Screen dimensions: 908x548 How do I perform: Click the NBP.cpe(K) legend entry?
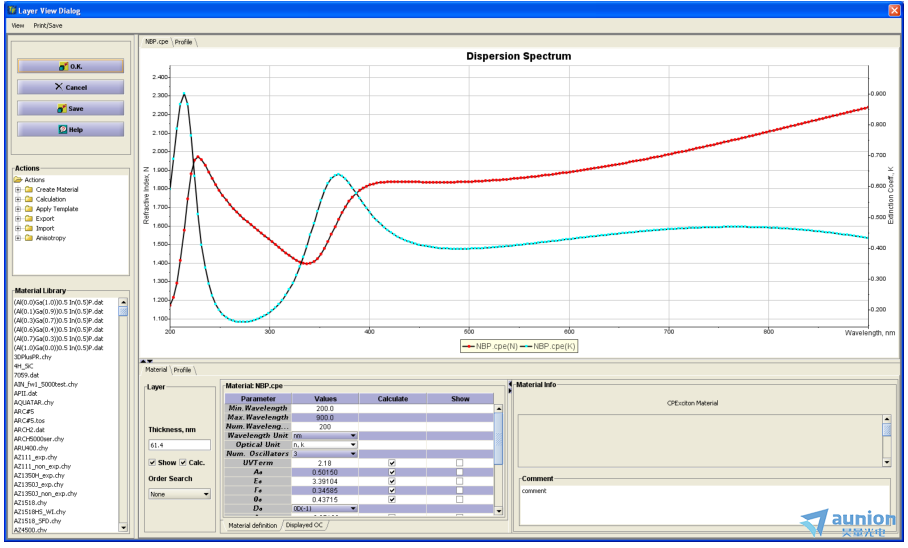click(x=548, y=346)
